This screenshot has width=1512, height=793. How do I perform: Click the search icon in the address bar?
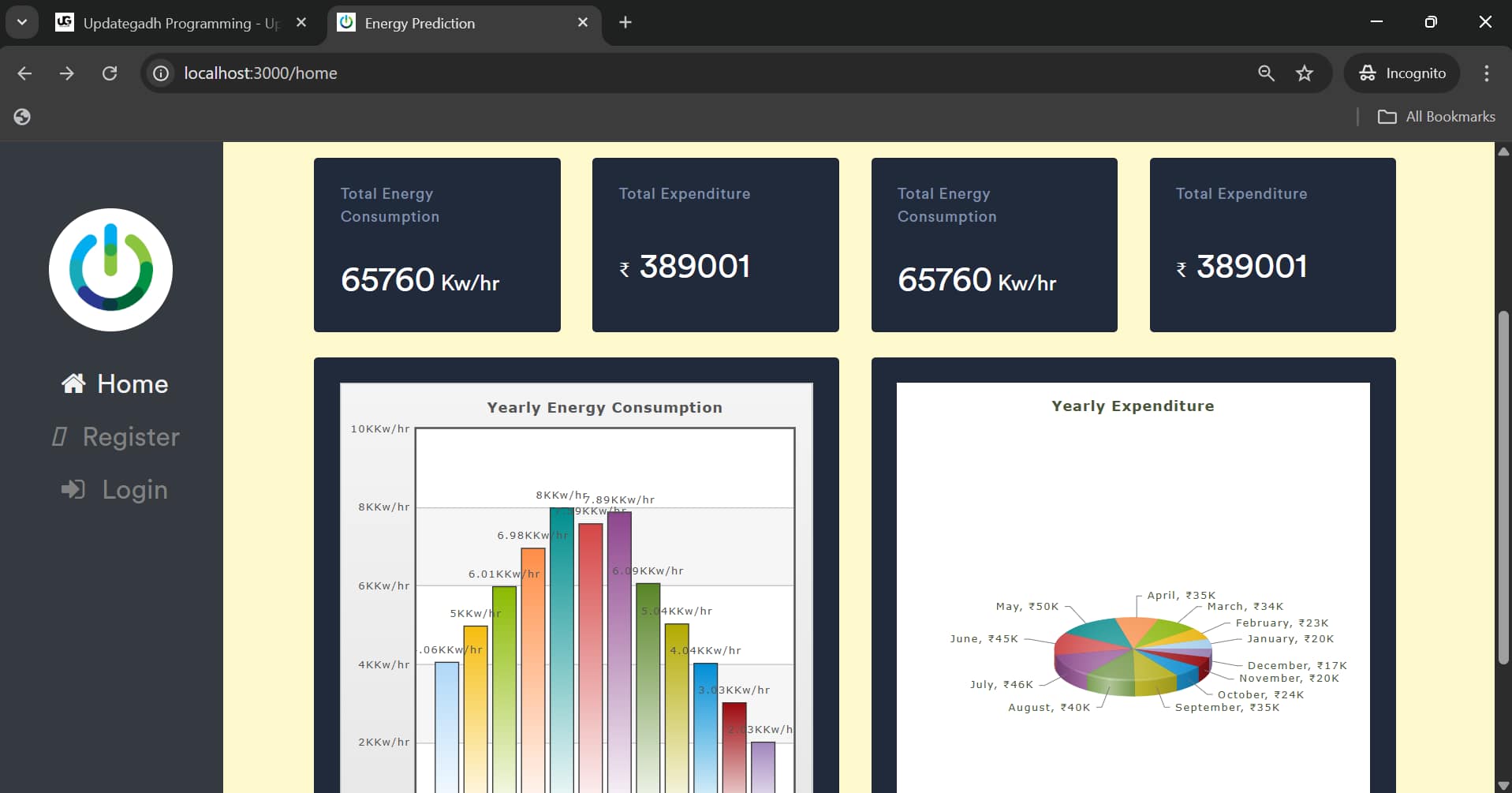tap(1266, 73)
